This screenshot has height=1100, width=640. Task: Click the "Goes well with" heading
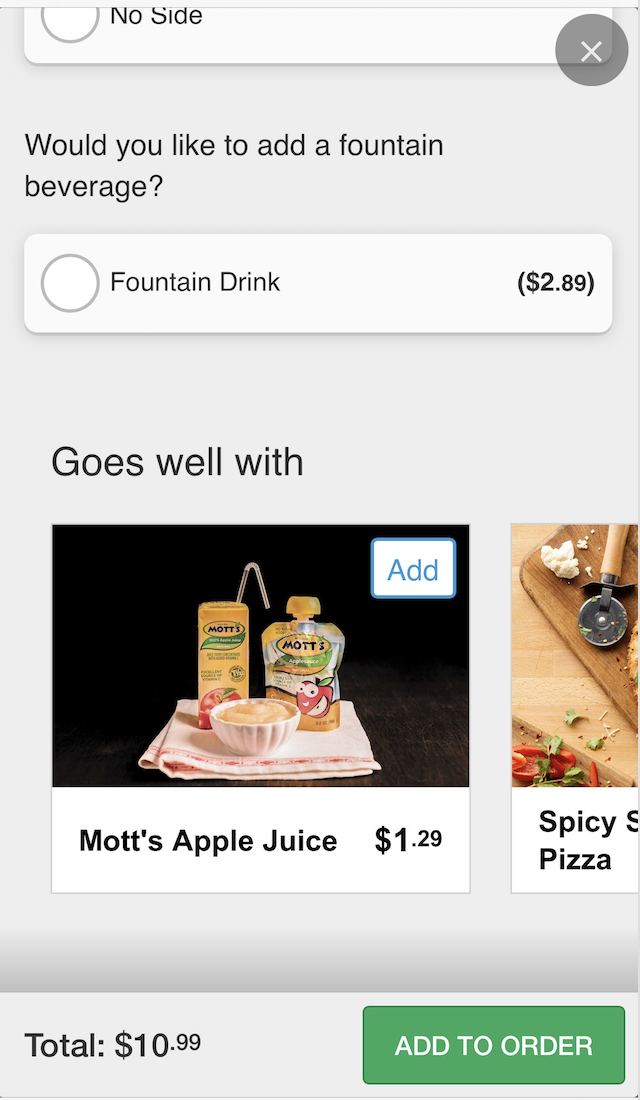pos(177,462)
